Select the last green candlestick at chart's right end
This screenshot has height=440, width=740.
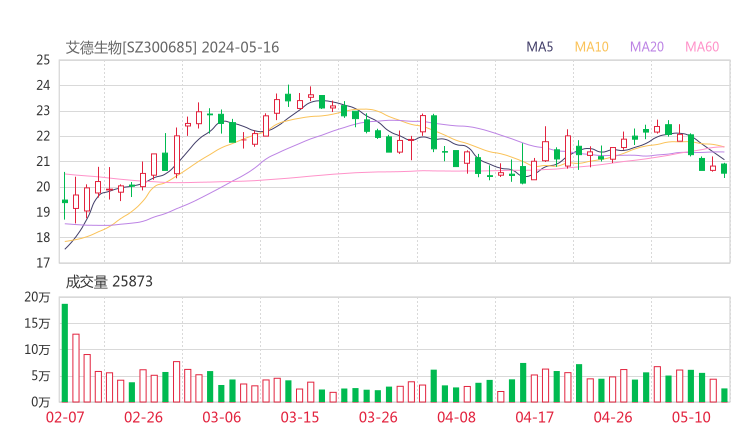tap(724, 169)
